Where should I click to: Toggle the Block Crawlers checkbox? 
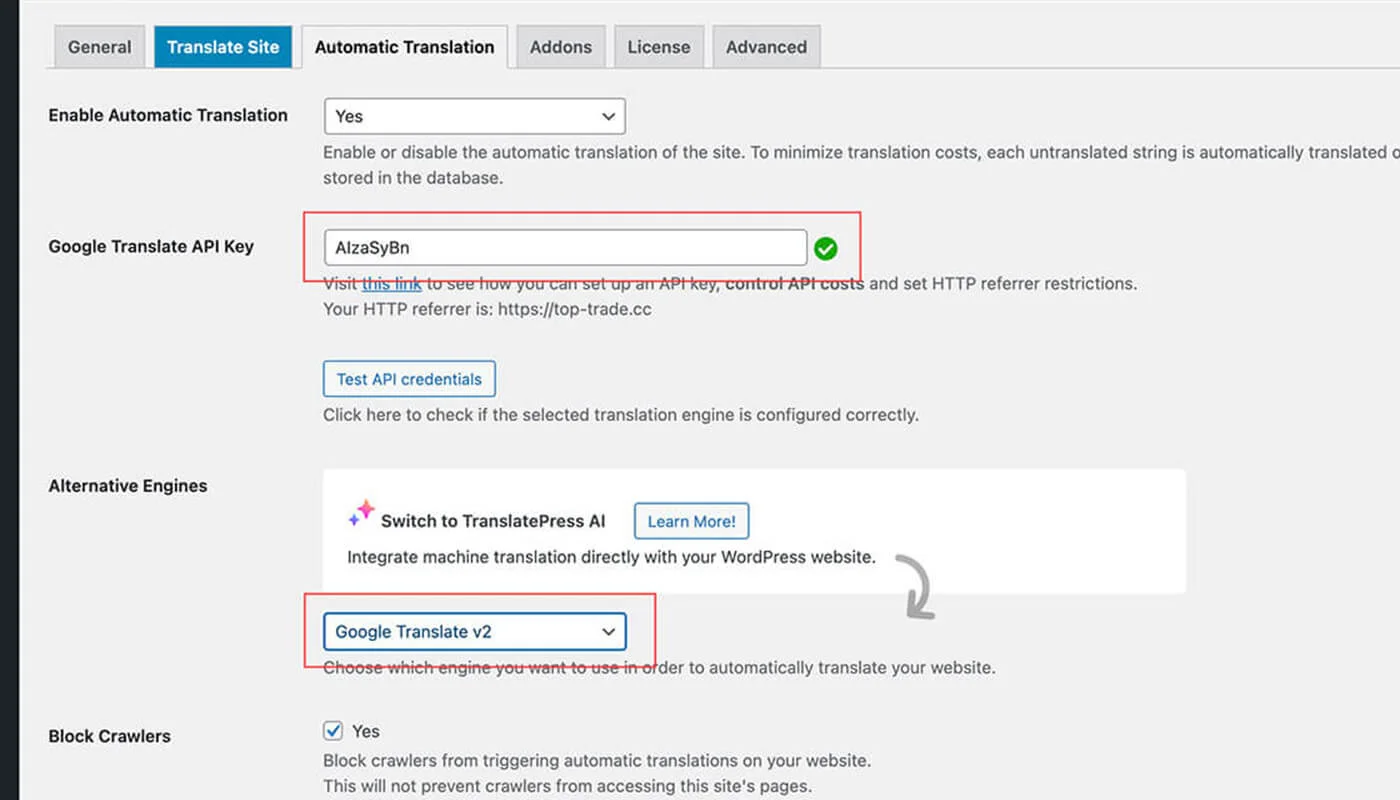point(334,731)
